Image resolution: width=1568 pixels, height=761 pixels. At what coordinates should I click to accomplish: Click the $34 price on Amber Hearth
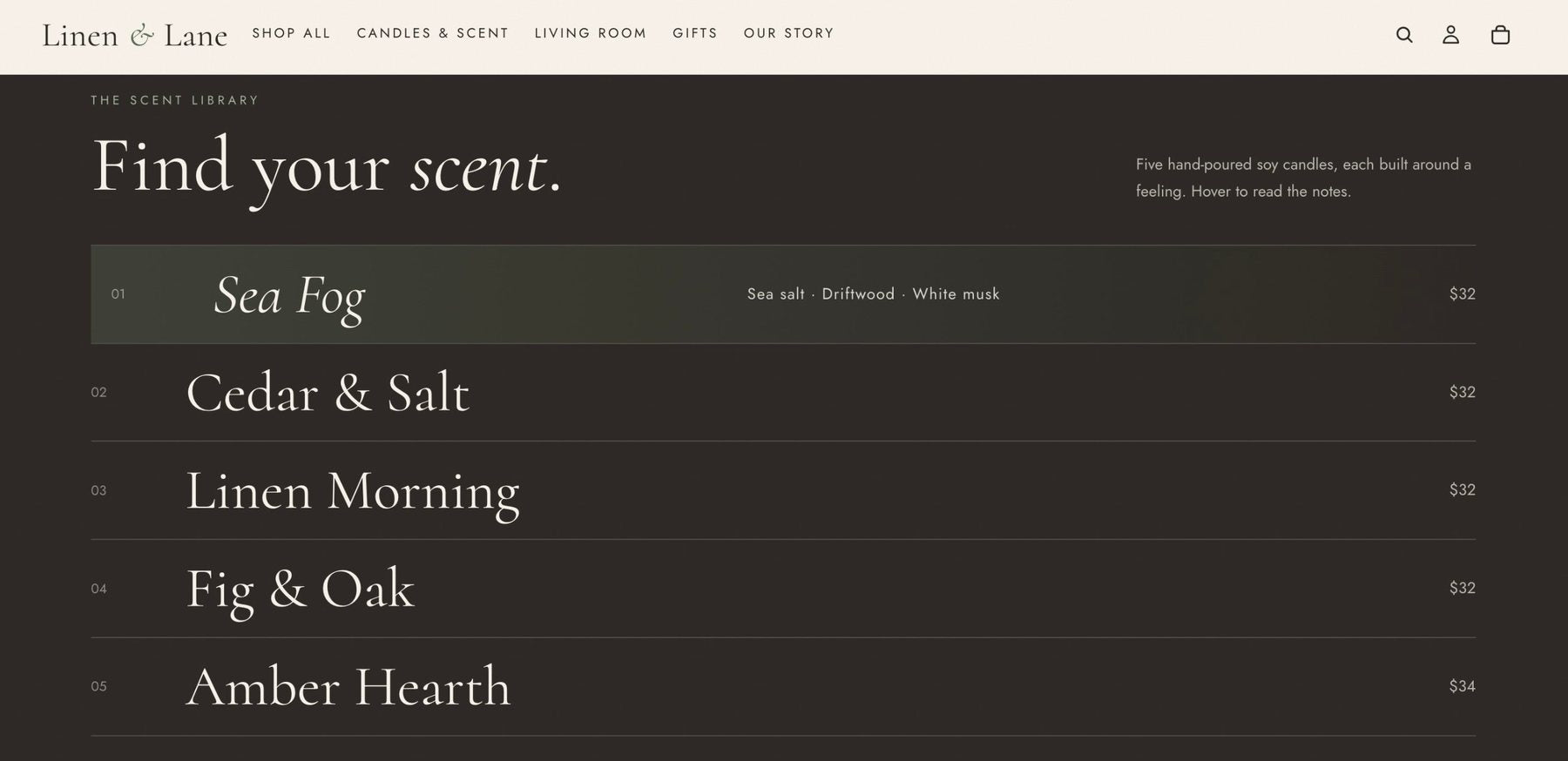coord(1462,686)
